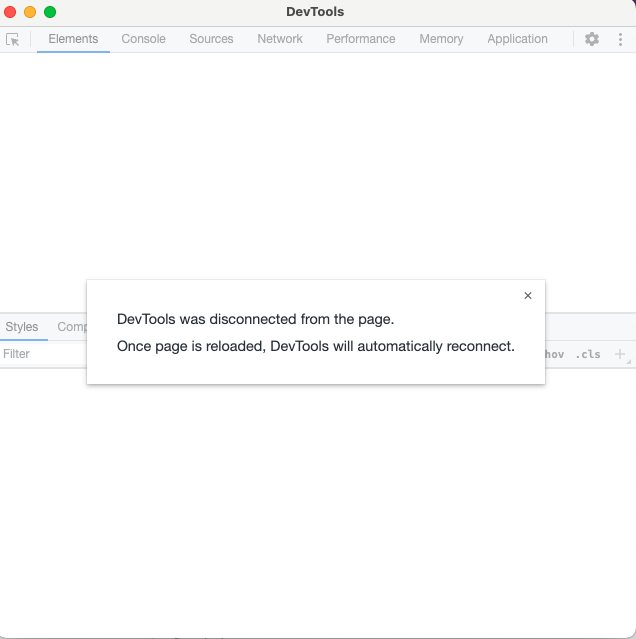This screenshot has height=639, width=636.
Task: Minimize DevTools with the yellow button
Action: pyautogui.click(x=30, y=12)
